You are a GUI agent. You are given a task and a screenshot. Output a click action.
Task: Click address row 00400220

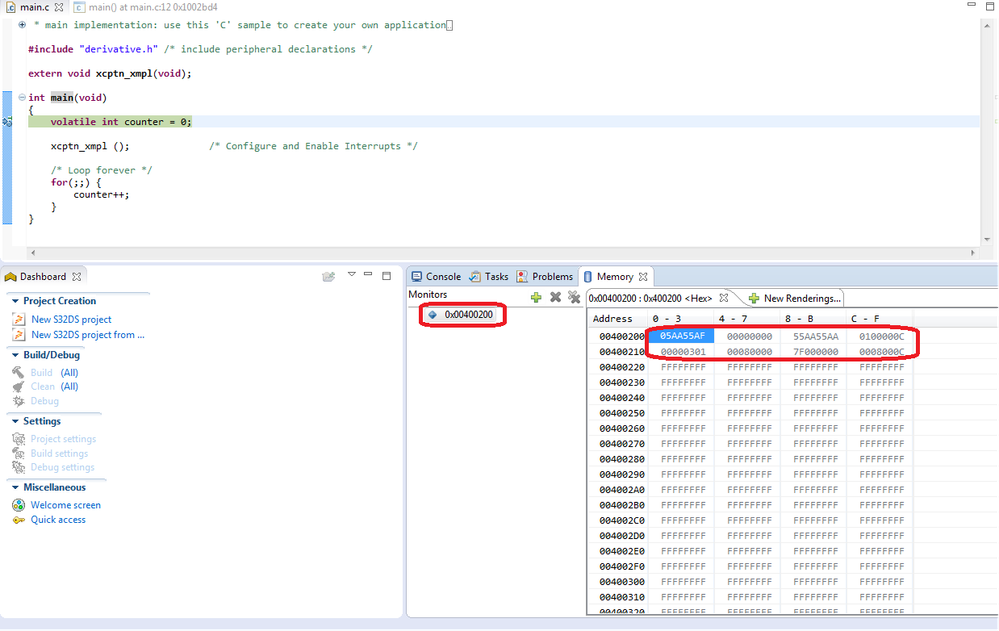click(x=622, y=367)
